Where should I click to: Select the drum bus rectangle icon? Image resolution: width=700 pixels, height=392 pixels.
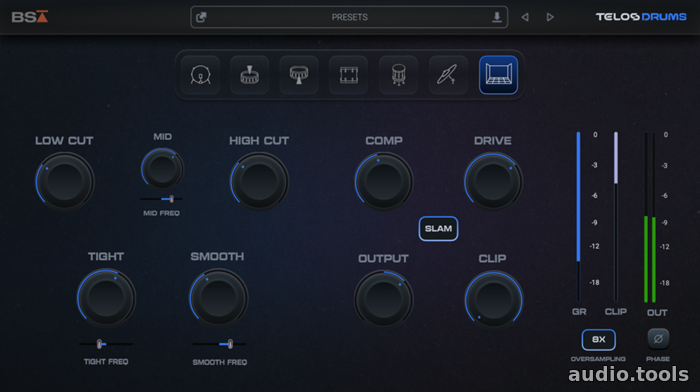(x=349, y=75)
